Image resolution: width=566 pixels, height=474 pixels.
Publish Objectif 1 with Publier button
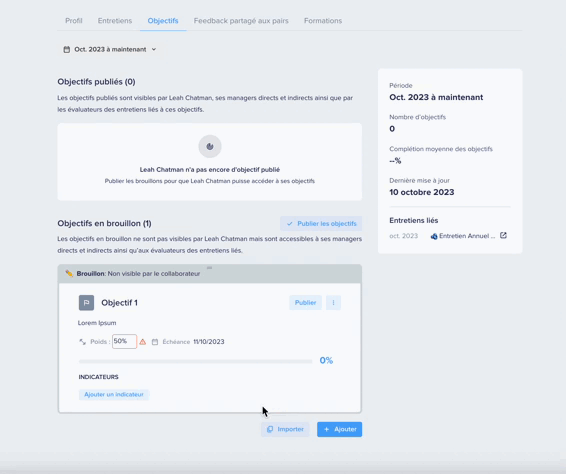click(x=305, y=303)
